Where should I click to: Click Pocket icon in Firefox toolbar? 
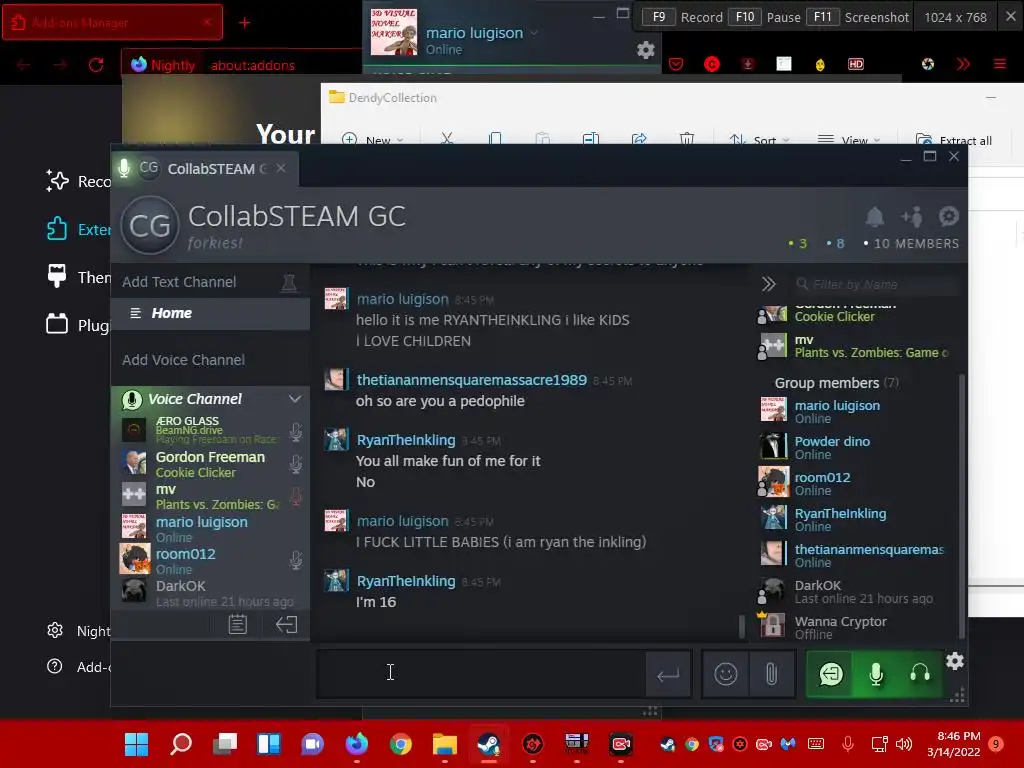pos(676,64)
